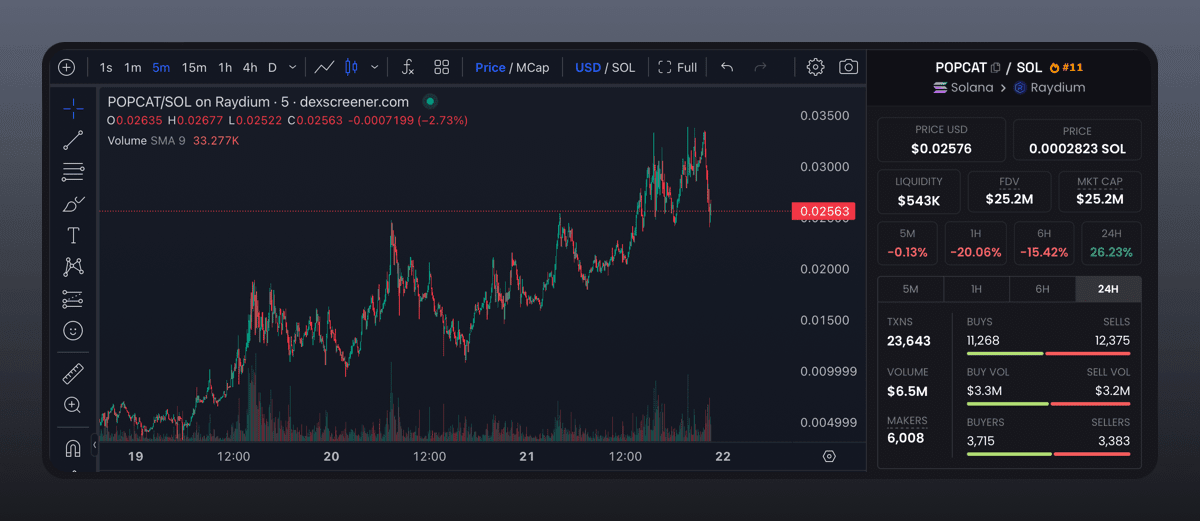Image resolution: width=1200 pixels, height=521 pixels.
Task: Open time axis settings at chart corner
Action: pyautogui.click(x=829, y=456)
